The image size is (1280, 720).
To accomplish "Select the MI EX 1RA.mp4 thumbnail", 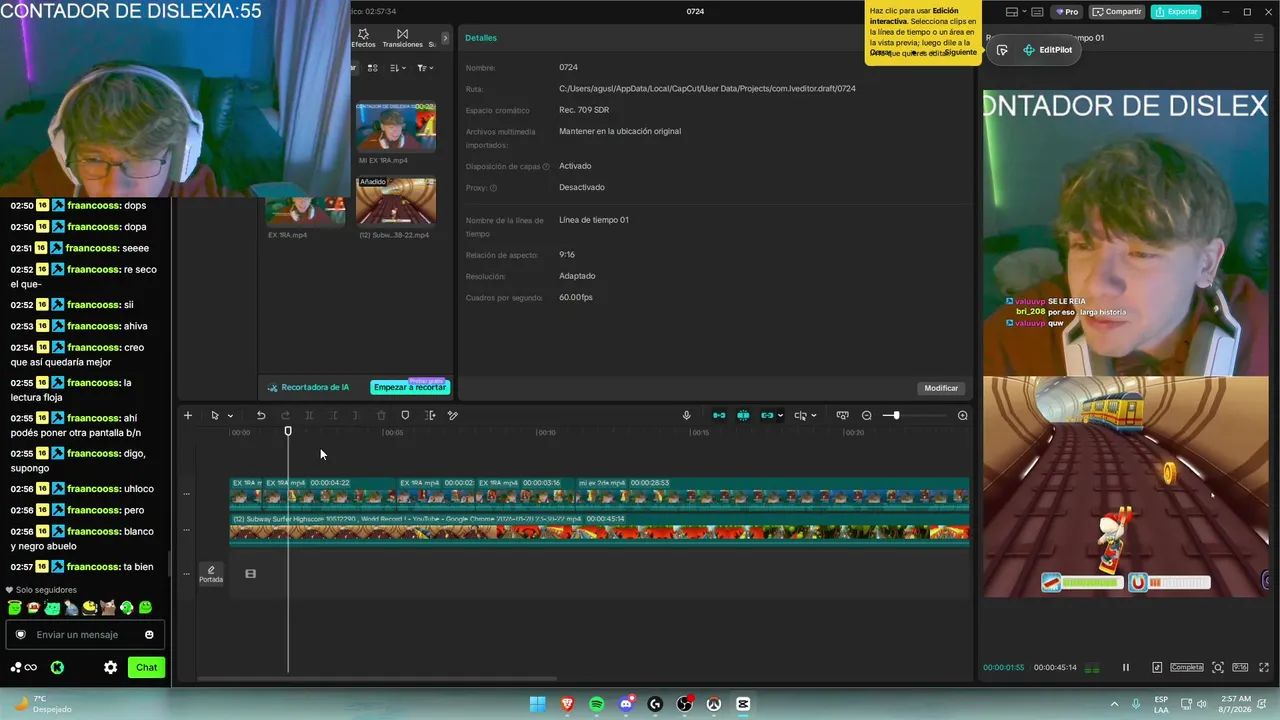I will point(396,127).
